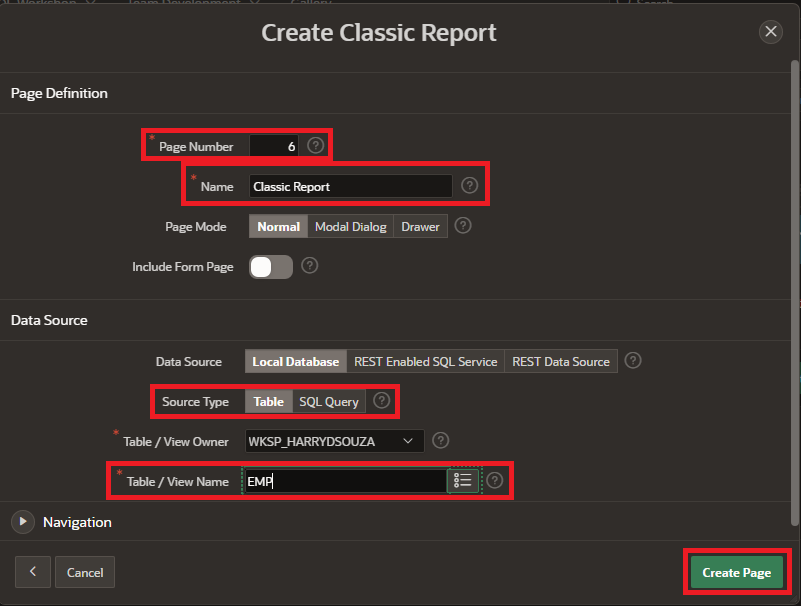Click into the Name text field
This screenshot has height=606, width=801.
tap(350, 186)
